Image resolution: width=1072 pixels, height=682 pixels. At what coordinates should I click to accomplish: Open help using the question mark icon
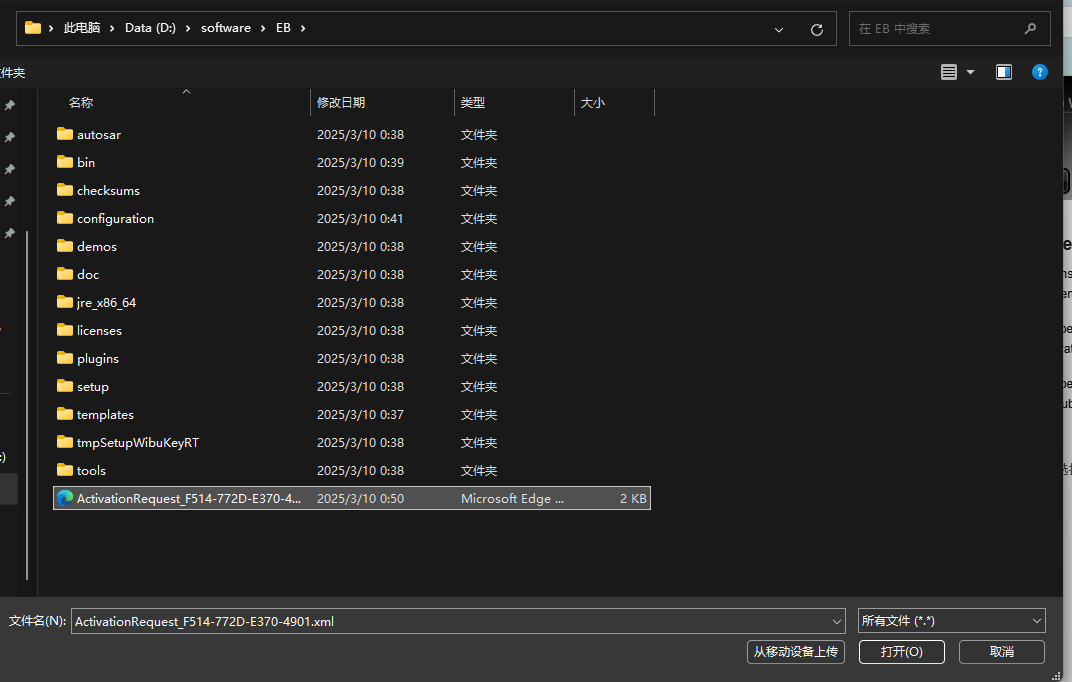pos(1040,71)
